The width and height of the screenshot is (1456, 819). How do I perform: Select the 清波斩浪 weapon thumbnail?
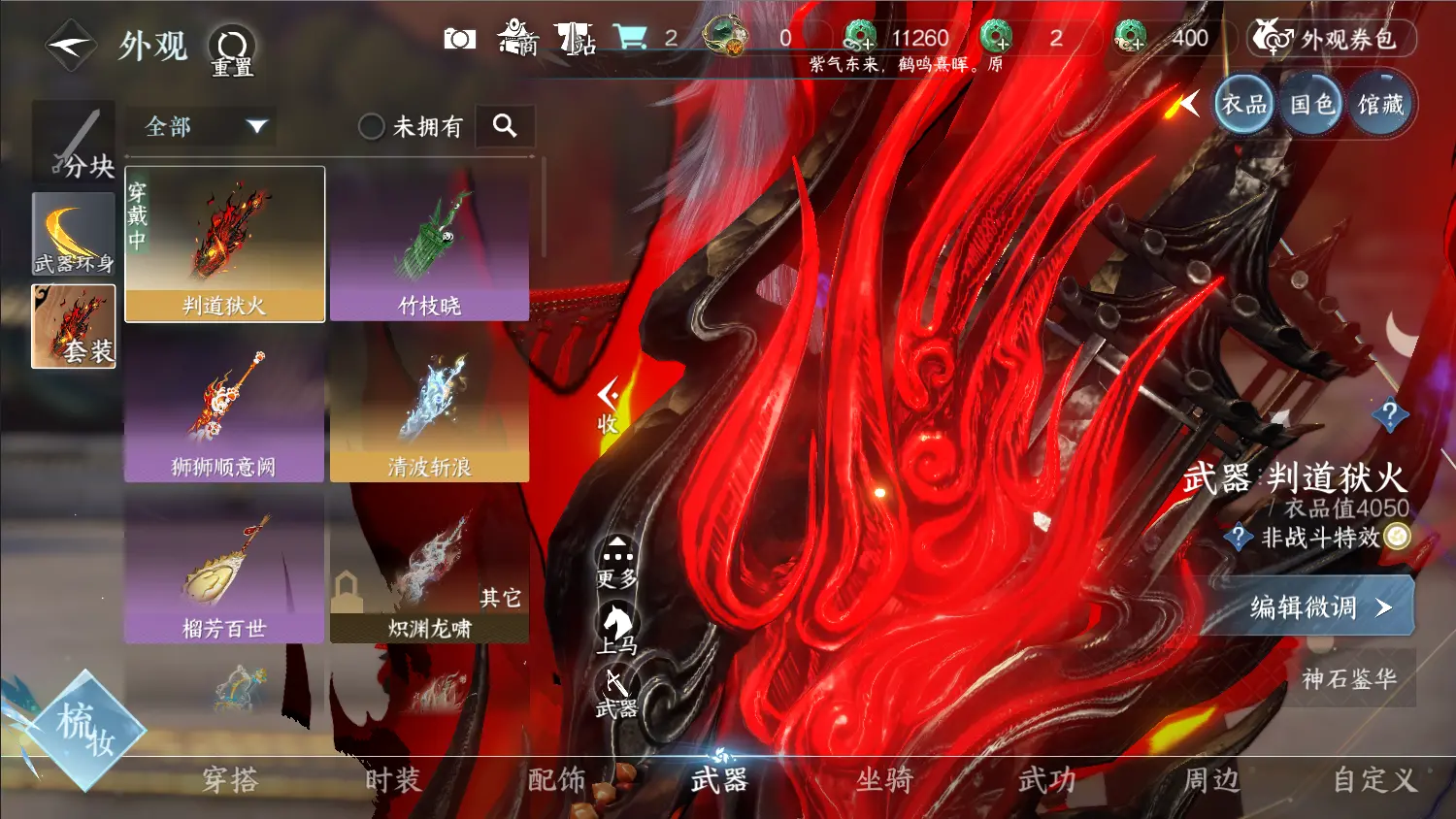pyautogui.click(x=429, y=406)
